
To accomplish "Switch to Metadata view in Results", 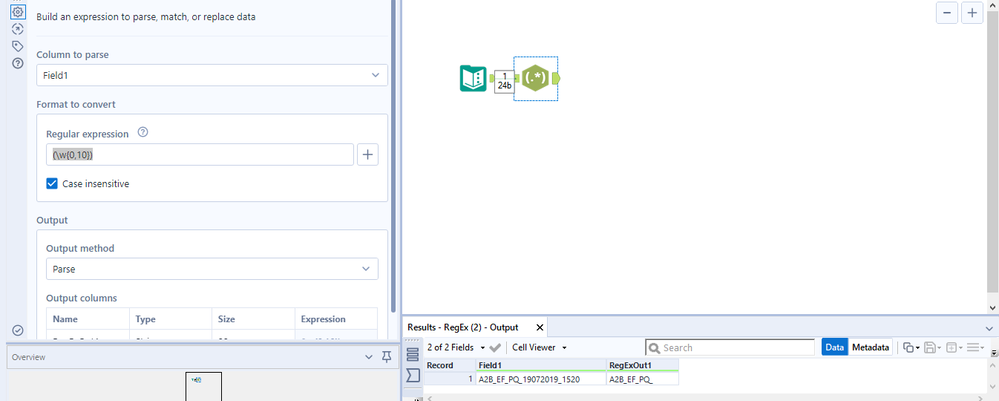I will (870, 347).
